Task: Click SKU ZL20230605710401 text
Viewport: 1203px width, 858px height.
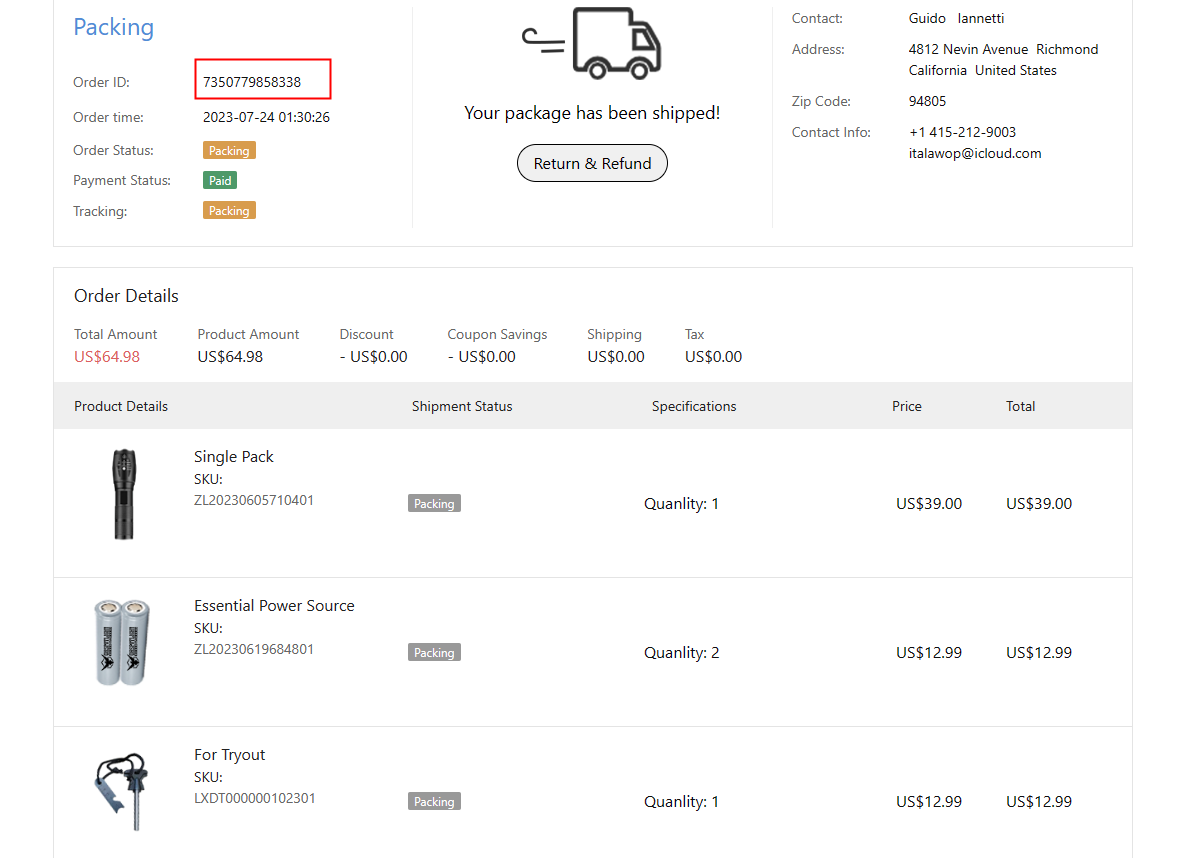Action: tap(254, 500)
